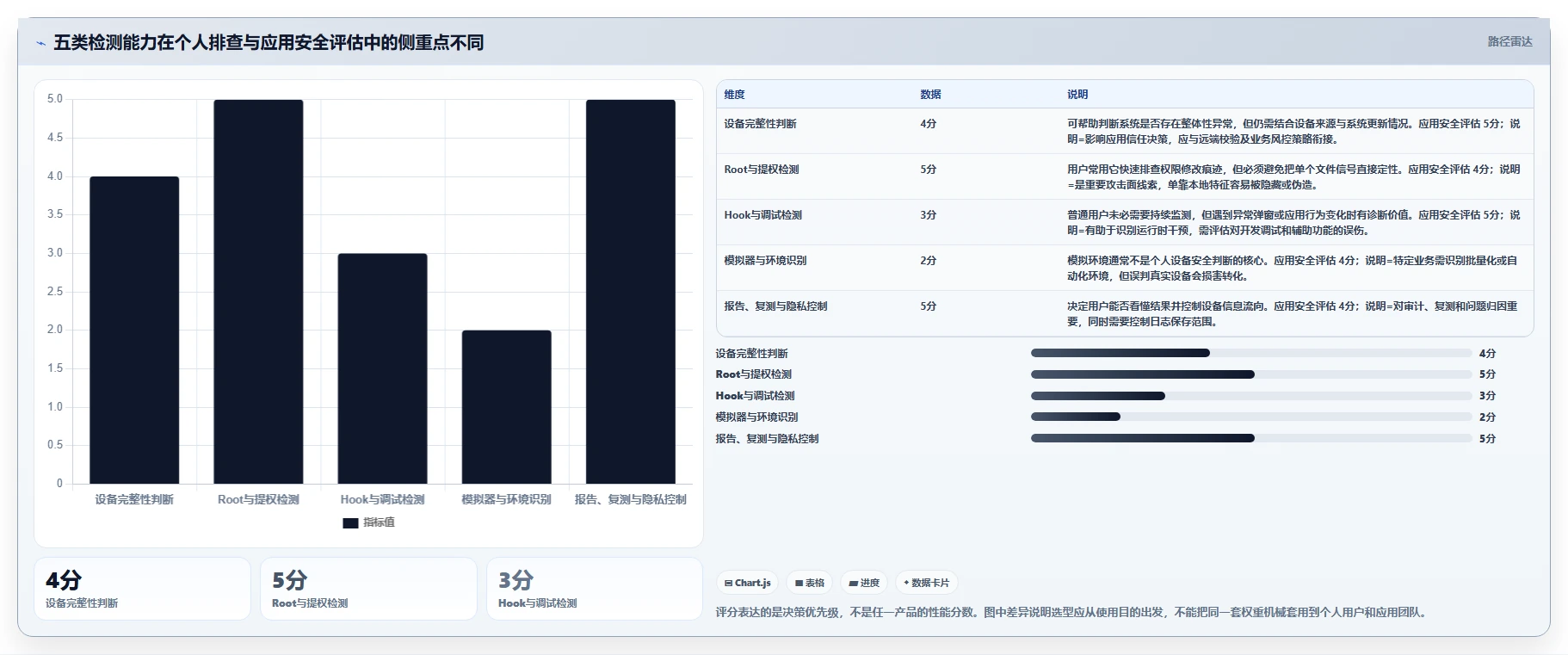The image size is (1568, 655).
Task: Click the 5分 data cell for 报告、复测与隐私控制
Action: click(x=928, y=306)
